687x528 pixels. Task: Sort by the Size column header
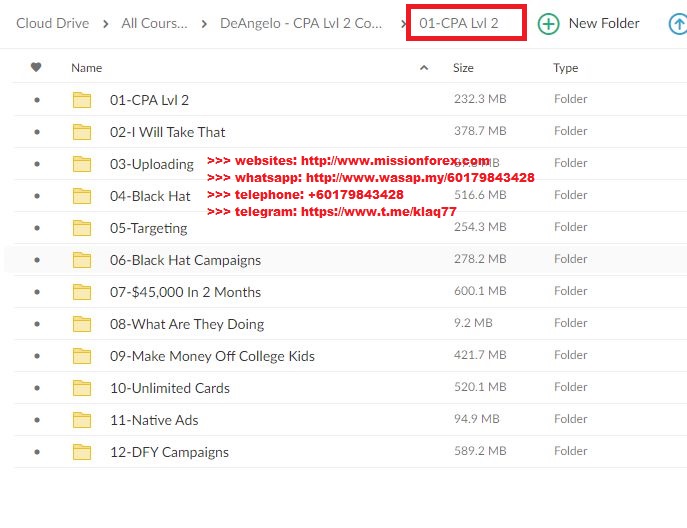point(463,68)
